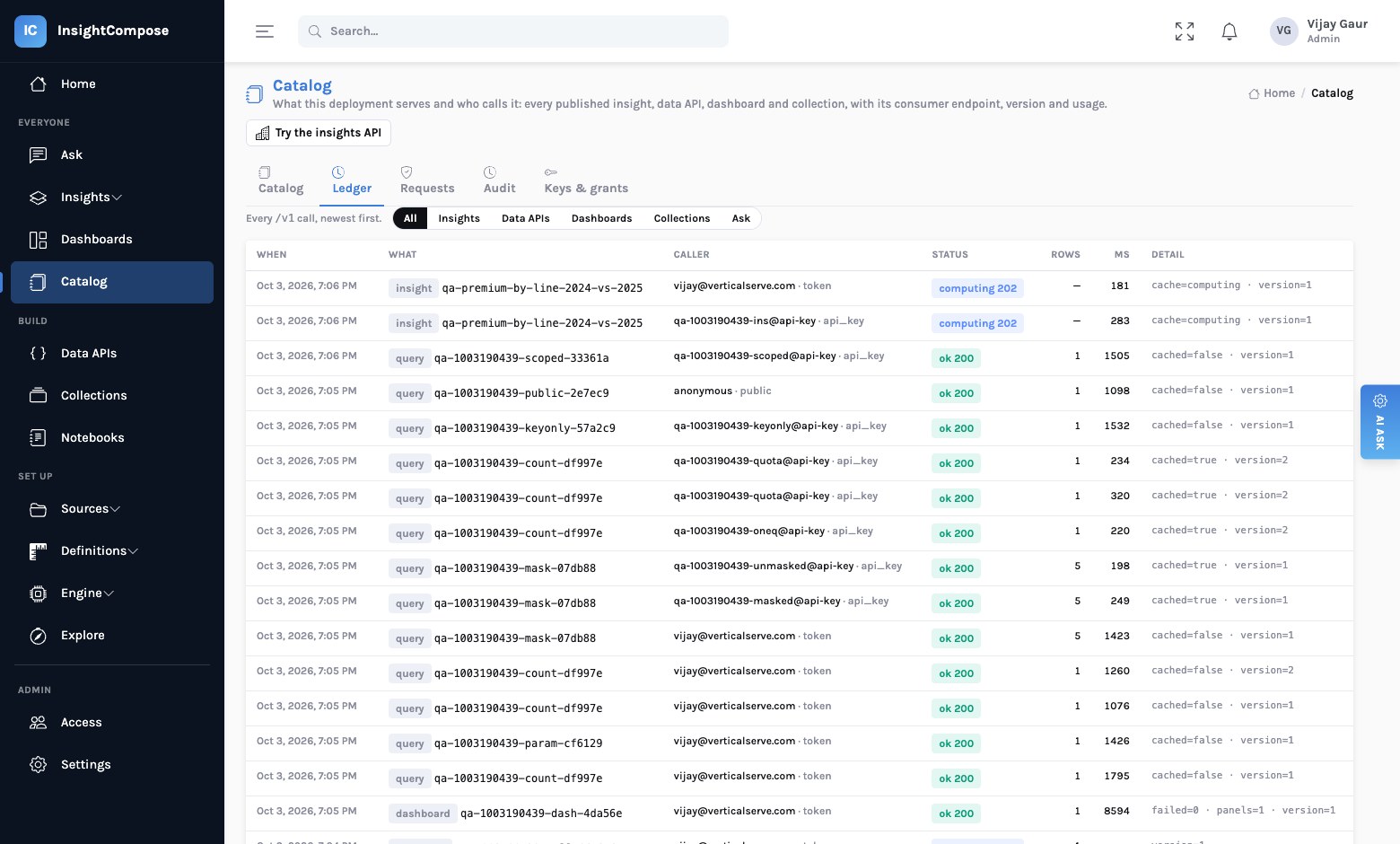Click qa-1003190439-param-cf6129 entry

519,743
